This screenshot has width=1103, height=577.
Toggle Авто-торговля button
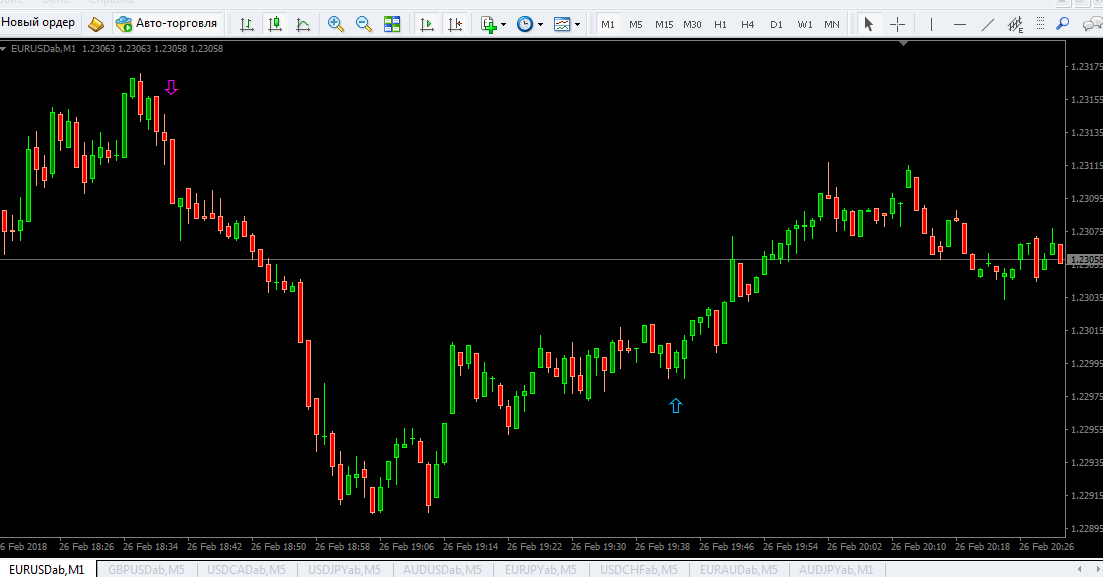click(x=167, y=23)
